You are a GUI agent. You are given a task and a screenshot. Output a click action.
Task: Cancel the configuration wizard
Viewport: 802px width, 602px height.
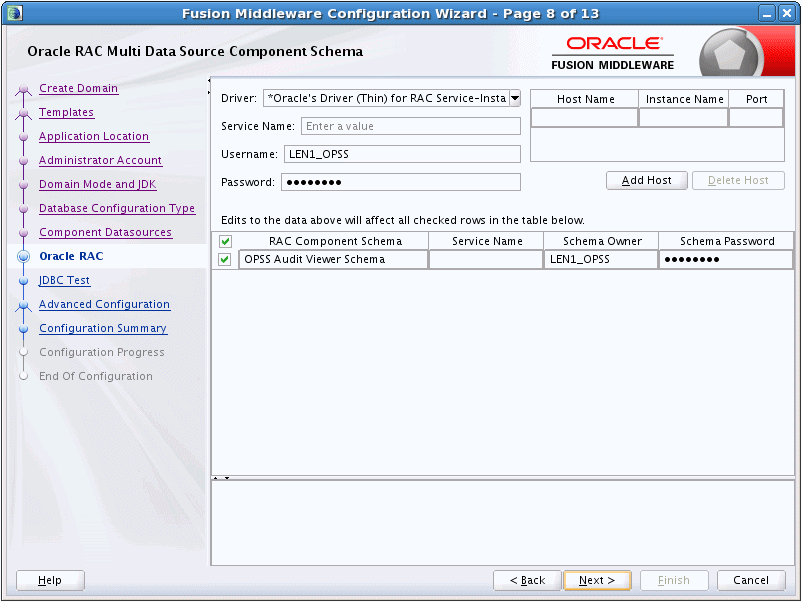(x=751, y=581)
